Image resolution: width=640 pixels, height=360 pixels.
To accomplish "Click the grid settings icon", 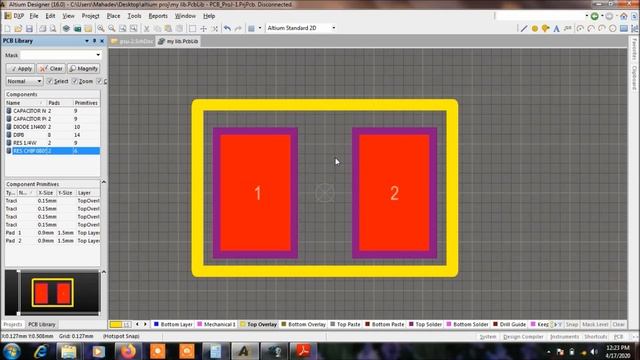I will (251, 29).
